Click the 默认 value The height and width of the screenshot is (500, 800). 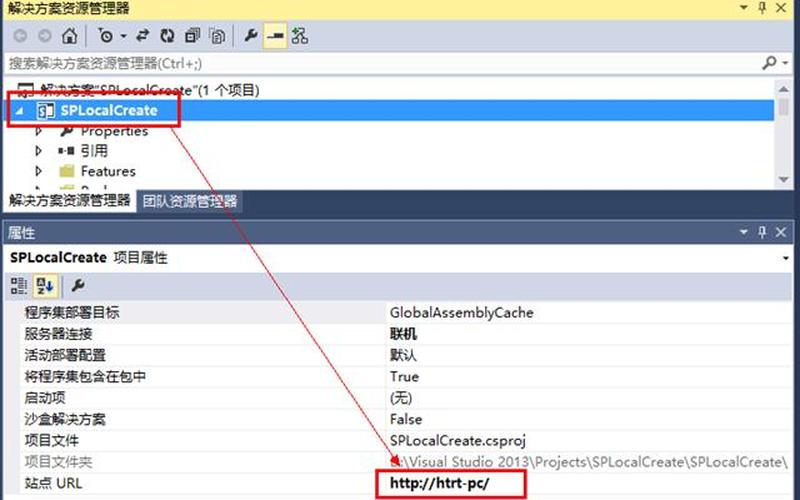point(403,355)
